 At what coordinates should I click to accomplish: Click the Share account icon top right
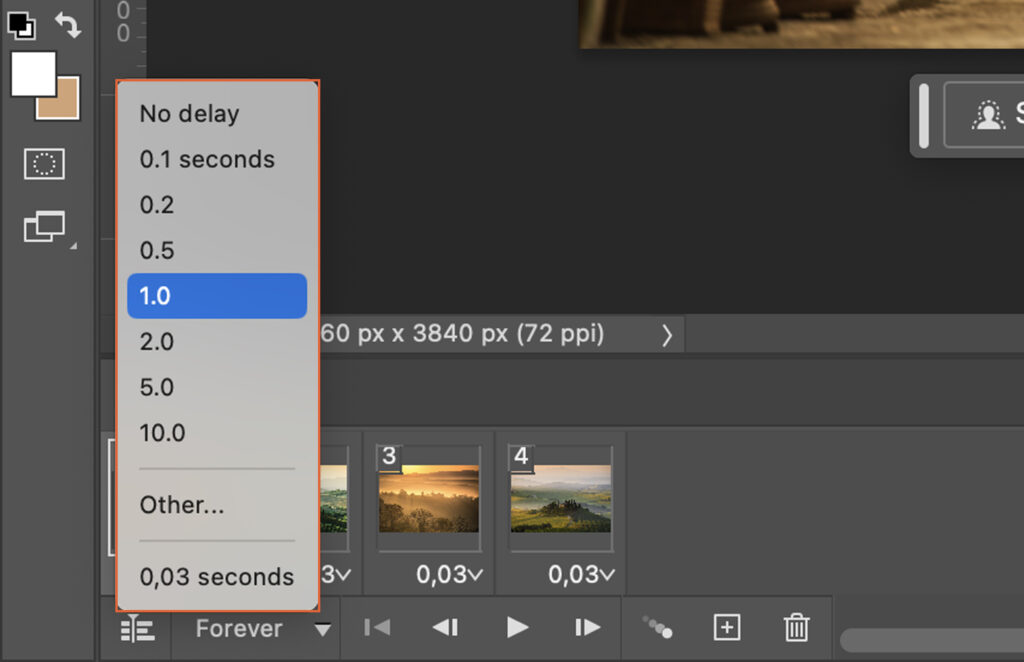989,115
